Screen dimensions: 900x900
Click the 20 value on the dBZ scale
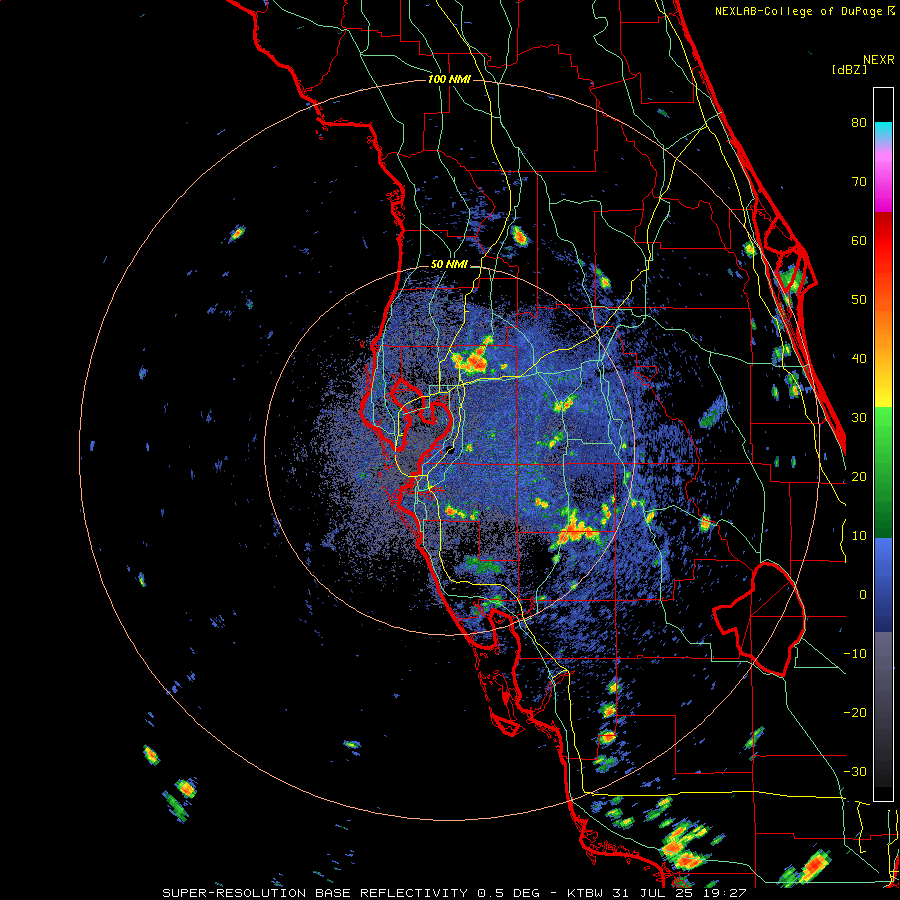click(x=859, y=477)
